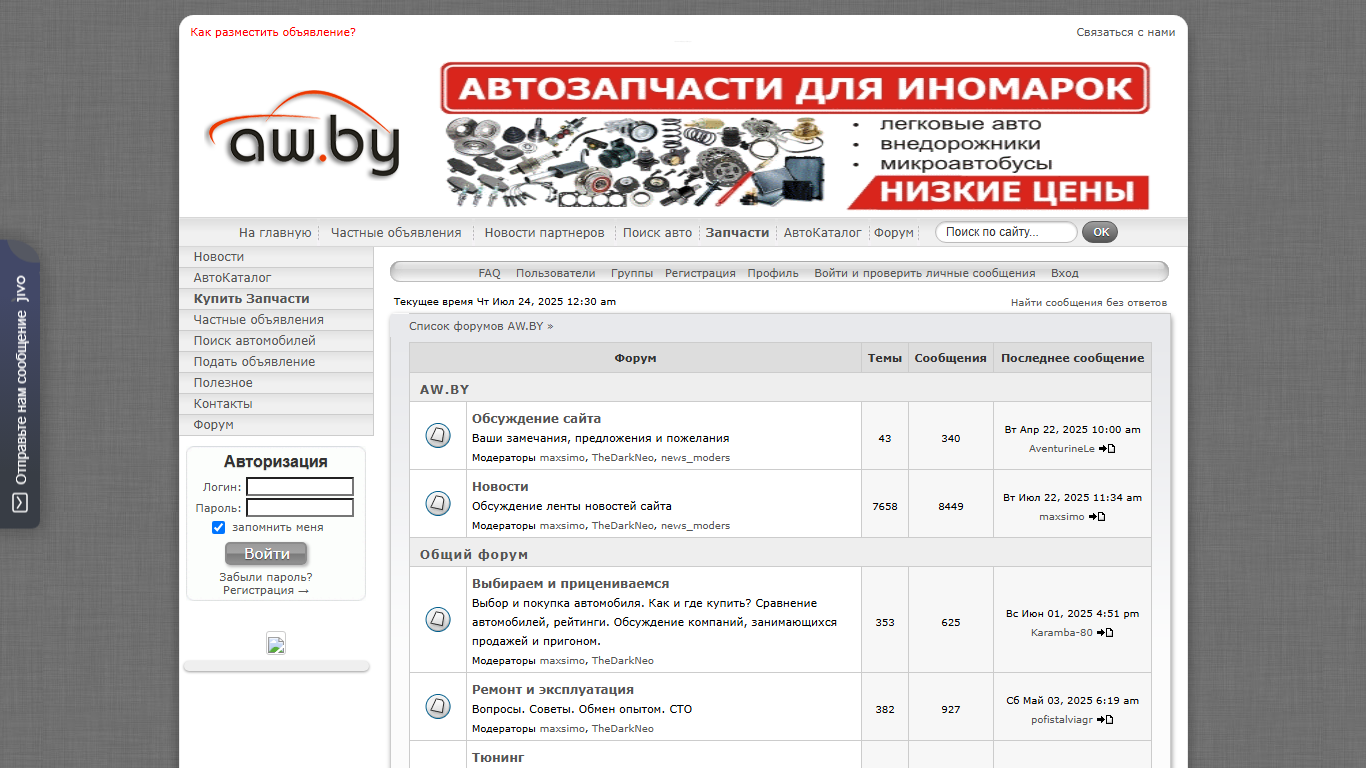Click Вс Июн 01, 2025 4:51 pm date
Image resolution: width=1366 pixels, height=768 pixels.
[1073, 614]
